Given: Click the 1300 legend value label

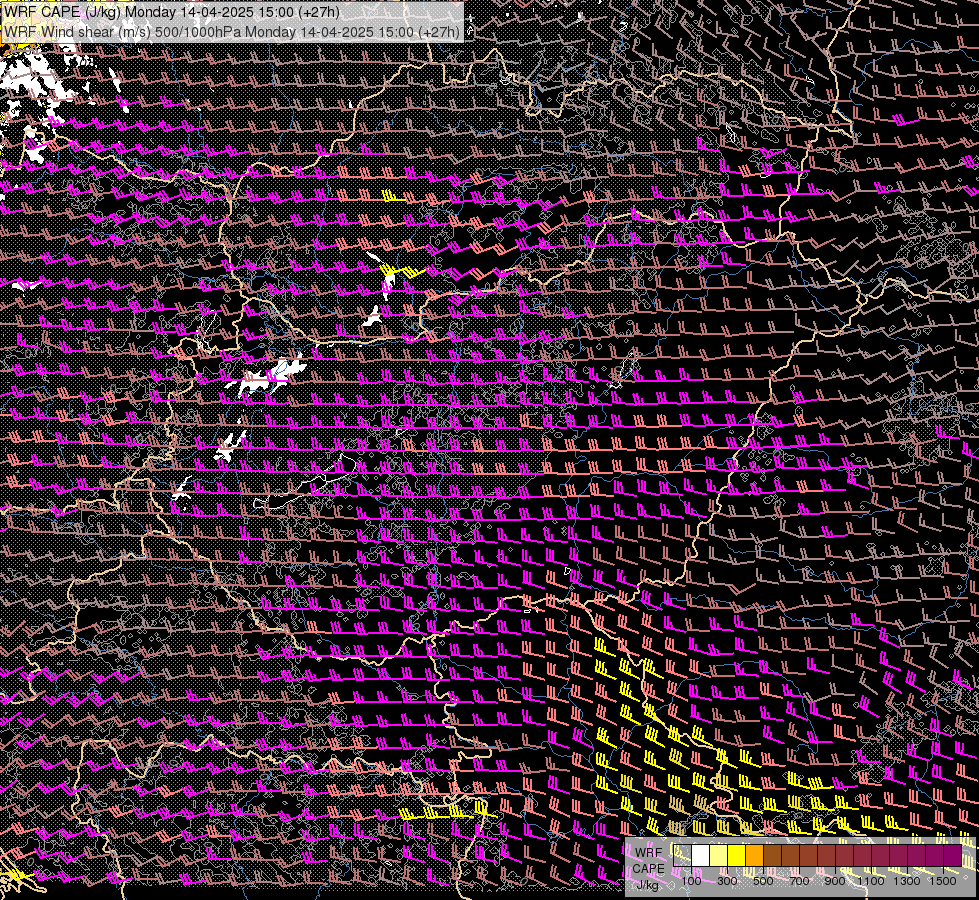Looking at the screenshot, I should [907, 881].
